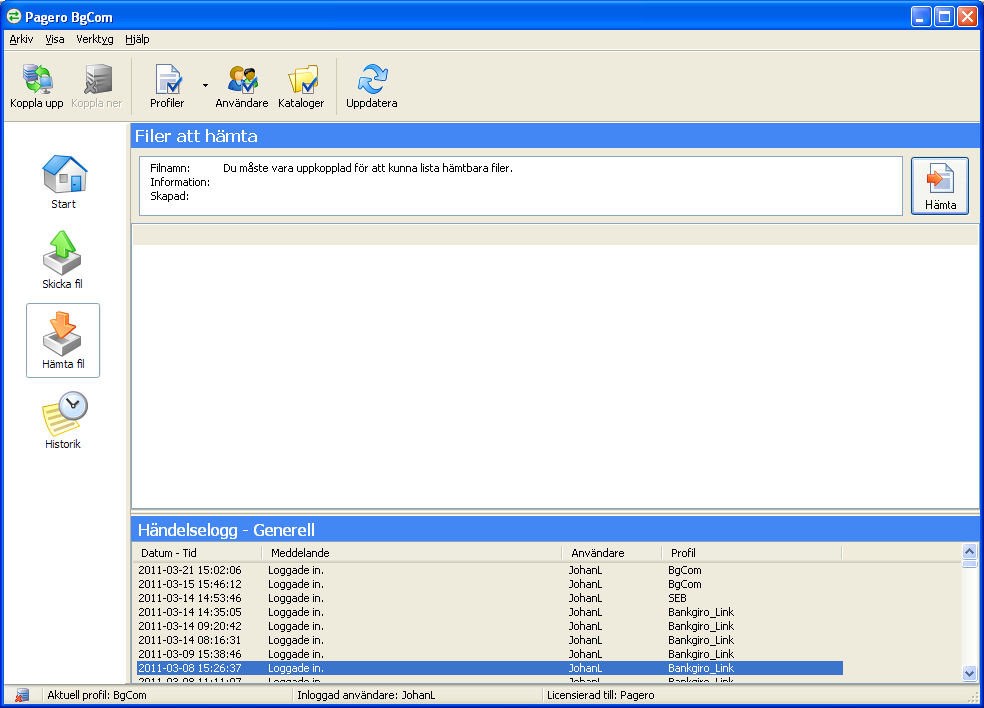Click the Hämta button
This screenshot has width=984, height=708.
[939, 186]
